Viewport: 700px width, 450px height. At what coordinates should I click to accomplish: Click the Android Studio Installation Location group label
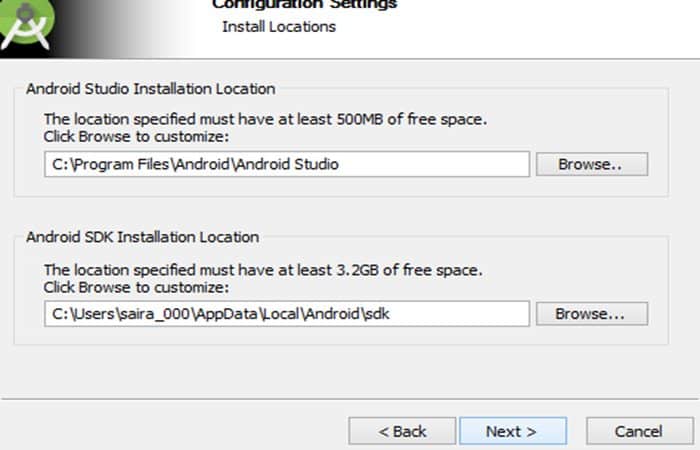(150, 89)
